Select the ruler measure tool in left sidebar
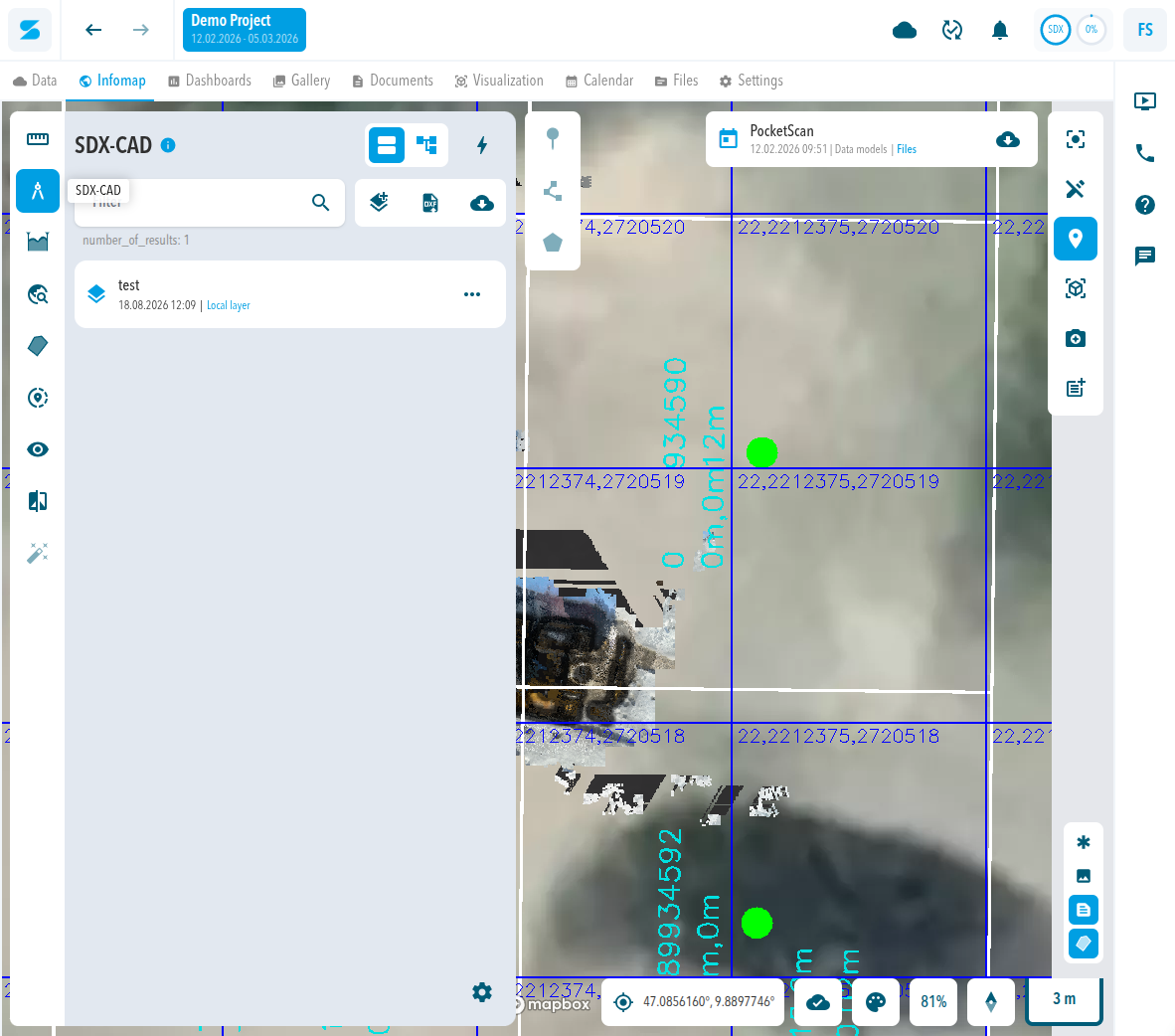Image resolution: width=1175 pixels, height=1036 pixels. point(38,139)
